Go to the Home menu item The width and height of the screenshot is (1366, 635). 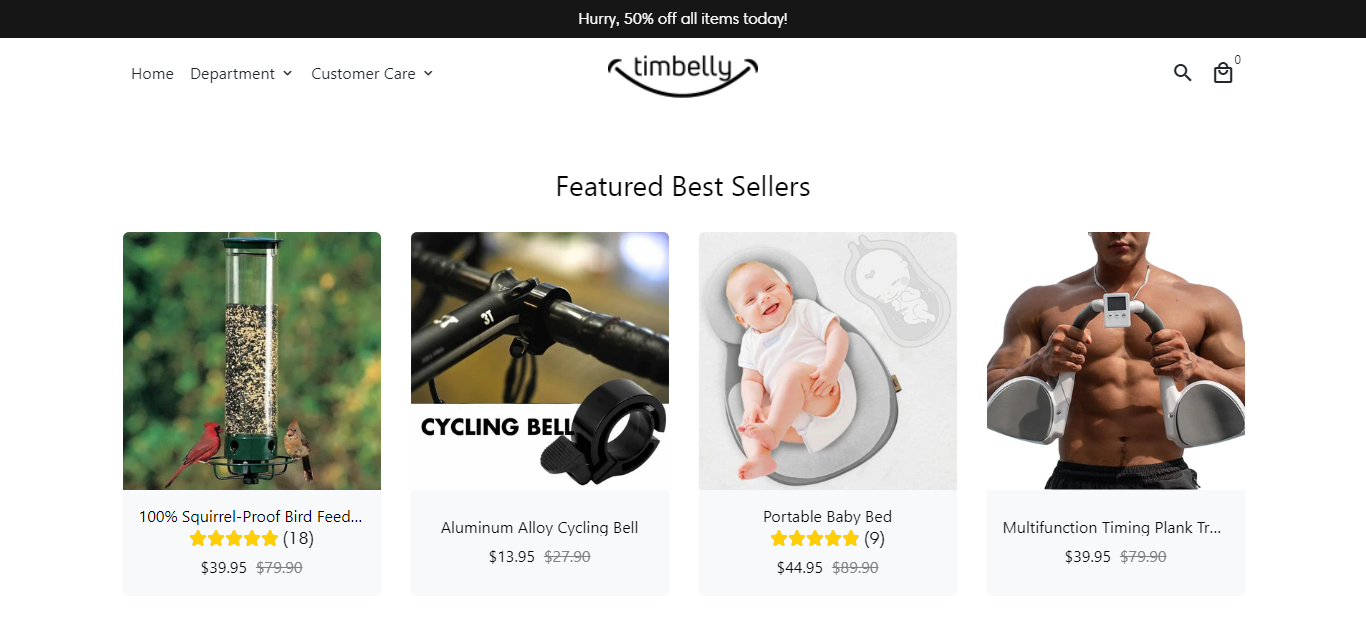152,74
